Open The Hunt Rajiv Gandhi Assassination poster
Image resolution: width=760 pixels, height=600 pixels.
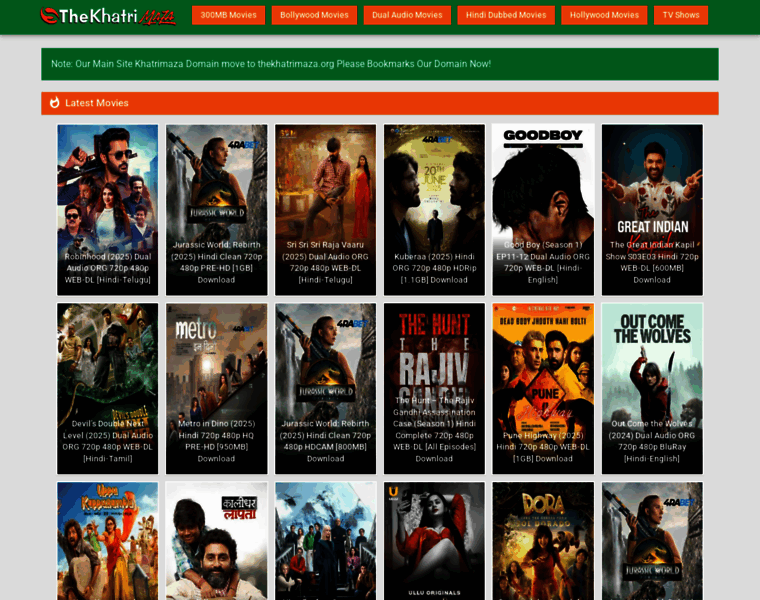[x=434, y=389]
